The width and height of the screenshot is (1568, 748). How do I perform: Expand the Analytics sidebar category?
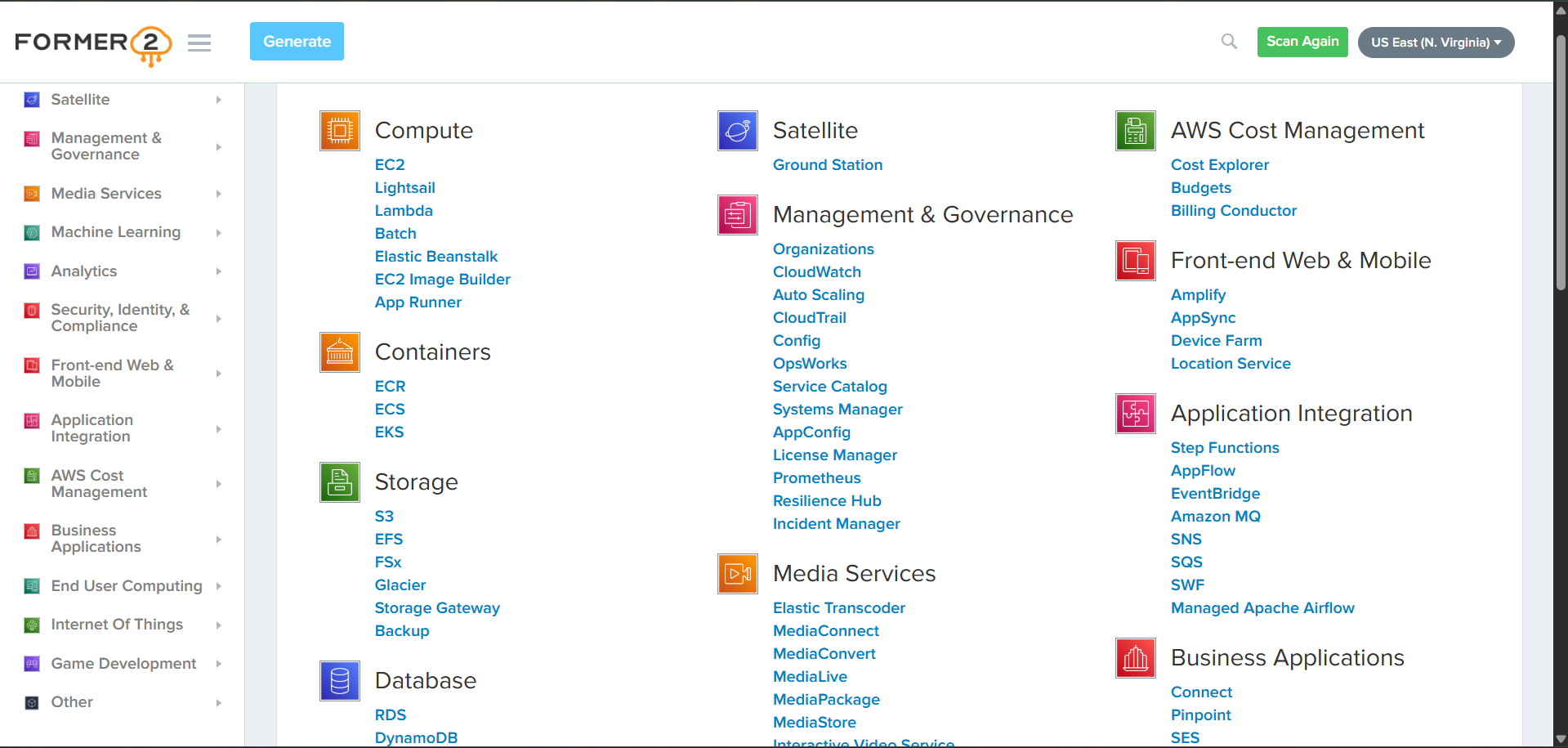(x=83, y=271)
